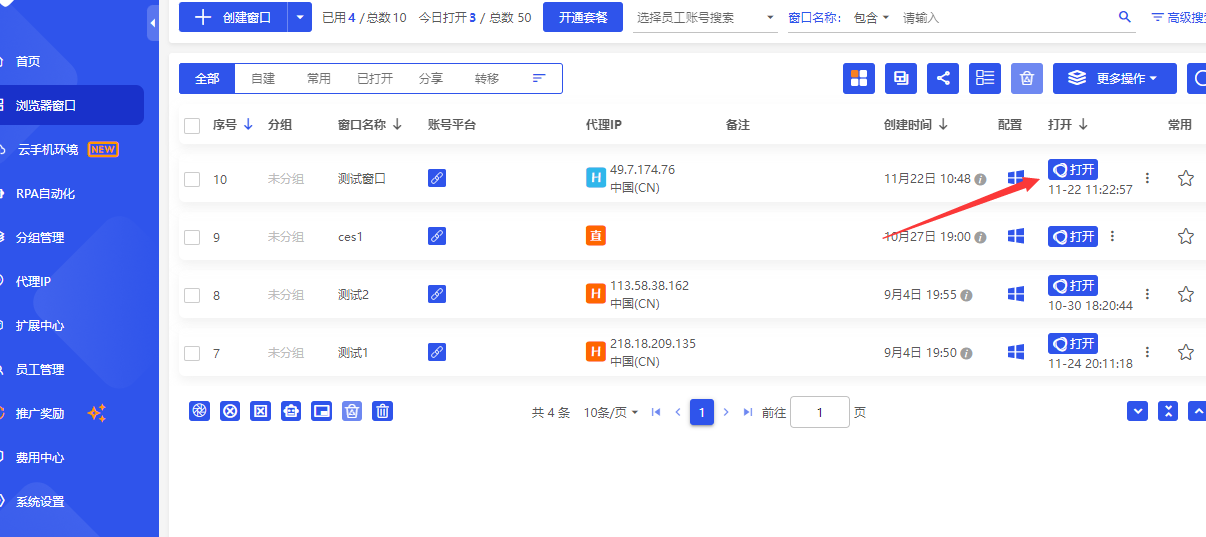Screen dimensions: 1206x537
Task: Click the page number jump input field
Action: pyautogui.click(x=819, y=412)
